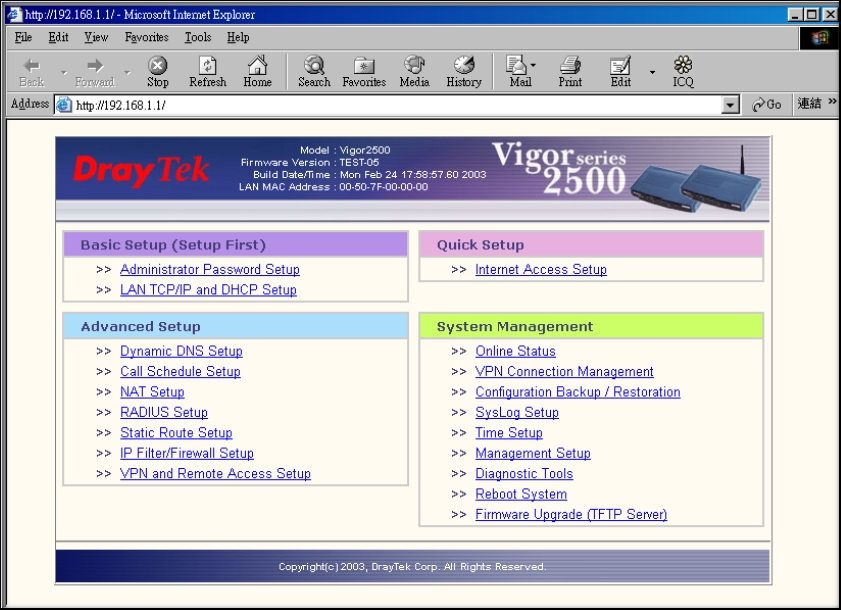Open the Media bar
Viewport: 841px width, 610px height.
pyautogui.click(x=415, y=71)
